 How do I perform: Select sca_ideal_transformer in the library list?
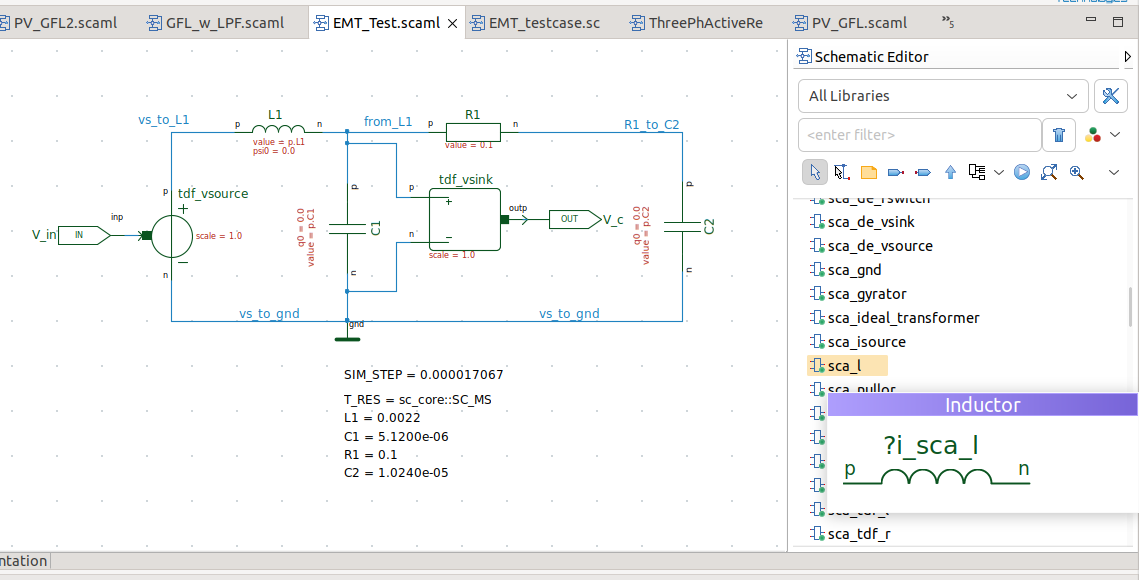tap(894, 318)
